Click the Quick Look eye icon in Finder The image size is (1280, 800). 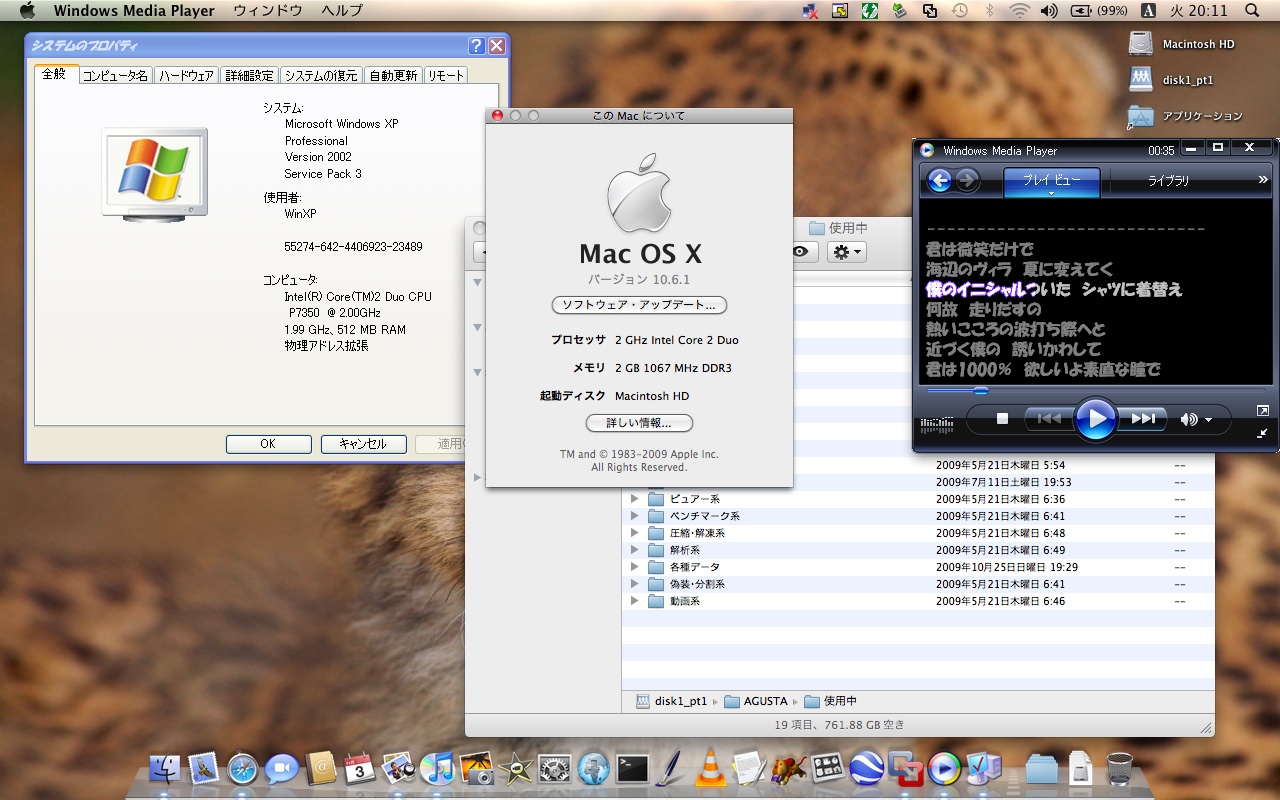pyautogui.click(x=800, y=252)
